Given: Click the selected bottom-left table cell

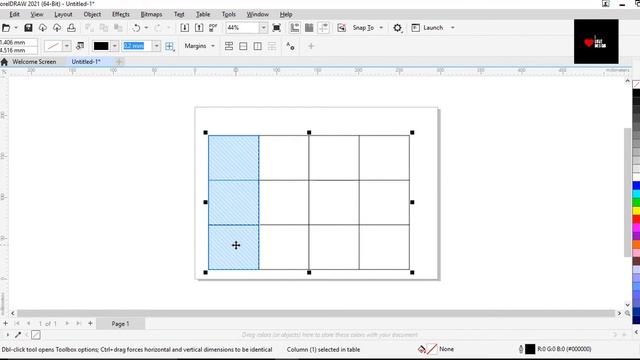Looking at the screenshot, I should pos(233,247).
